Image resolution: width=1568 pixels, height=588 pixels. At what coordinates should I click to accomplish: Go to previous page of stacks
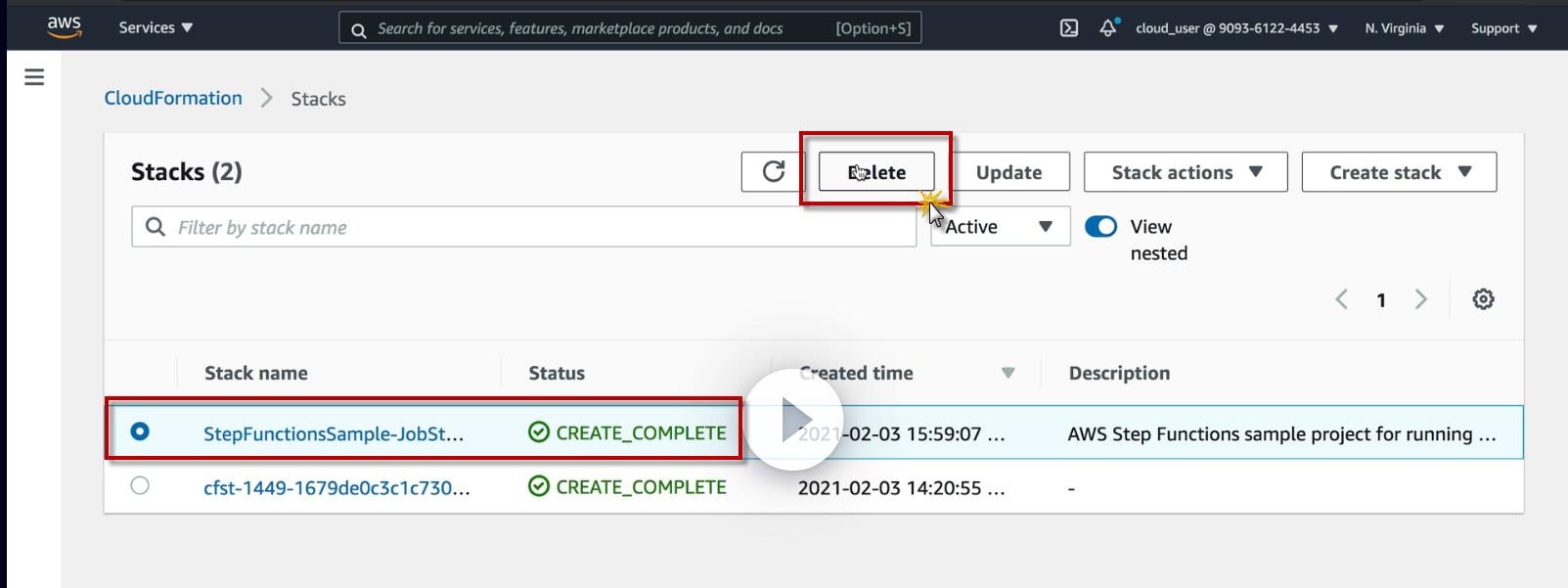coord(1342,299)
